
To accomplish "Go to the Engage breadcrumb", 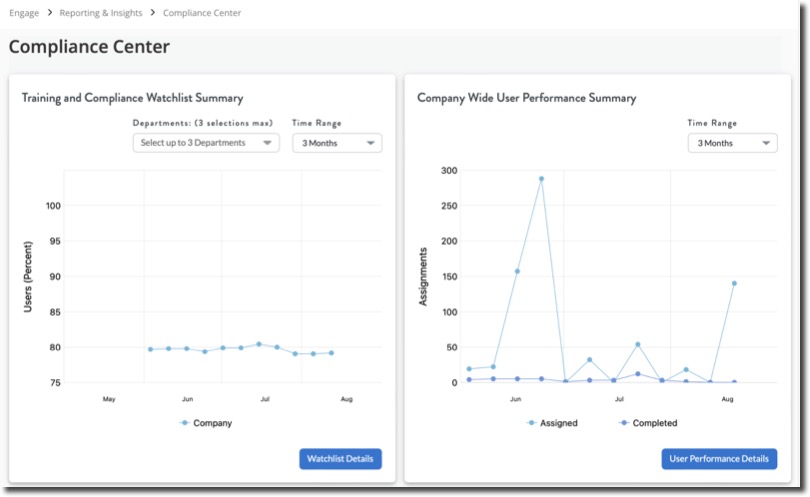I will pyautogui.click(x=23, y=13).
